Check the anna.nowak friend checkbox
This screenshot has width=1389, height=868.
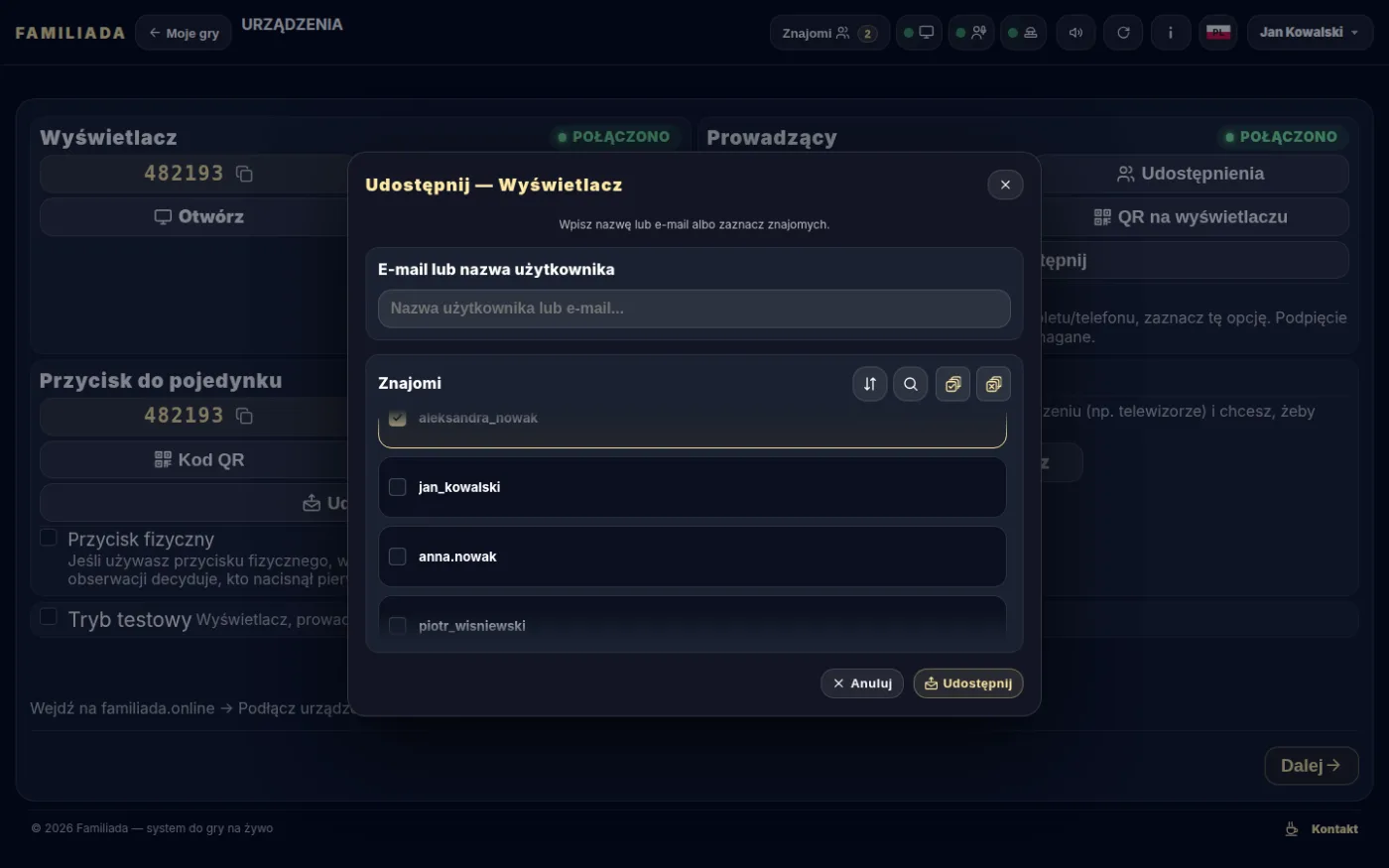click(398, 557)
